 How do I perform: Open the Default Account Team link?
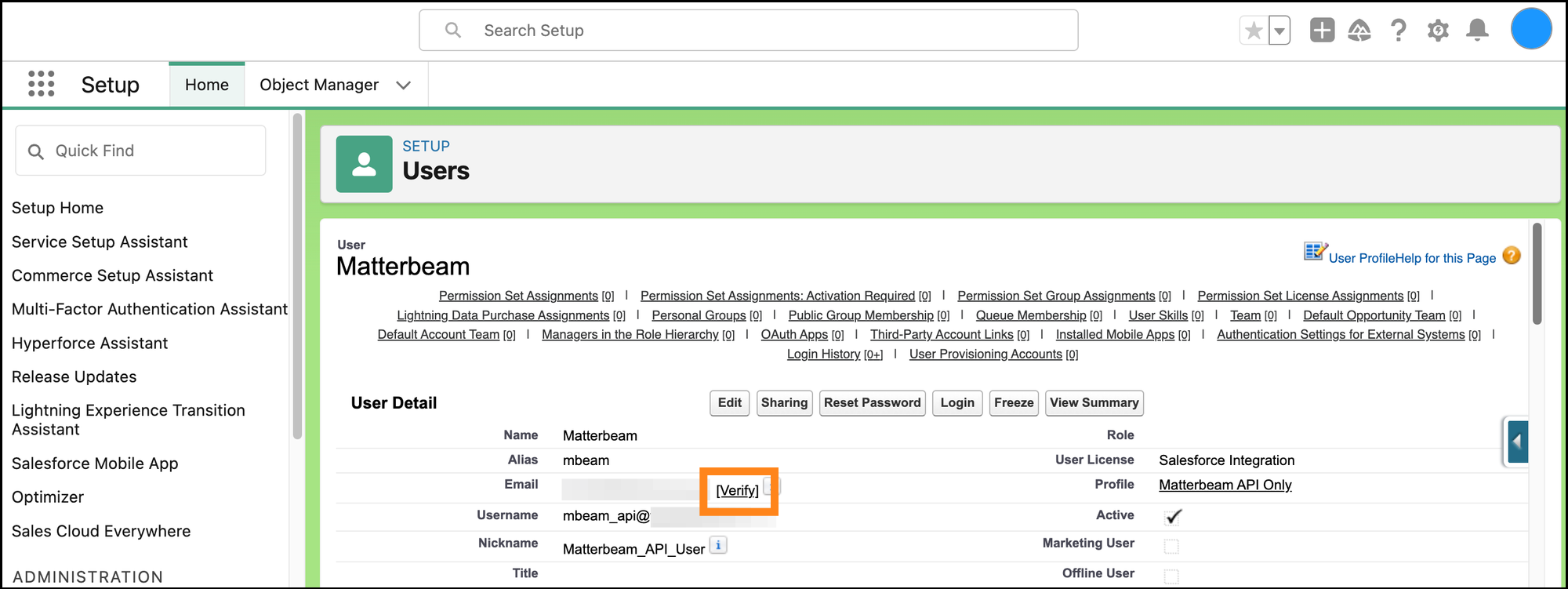tap(438, 335)
